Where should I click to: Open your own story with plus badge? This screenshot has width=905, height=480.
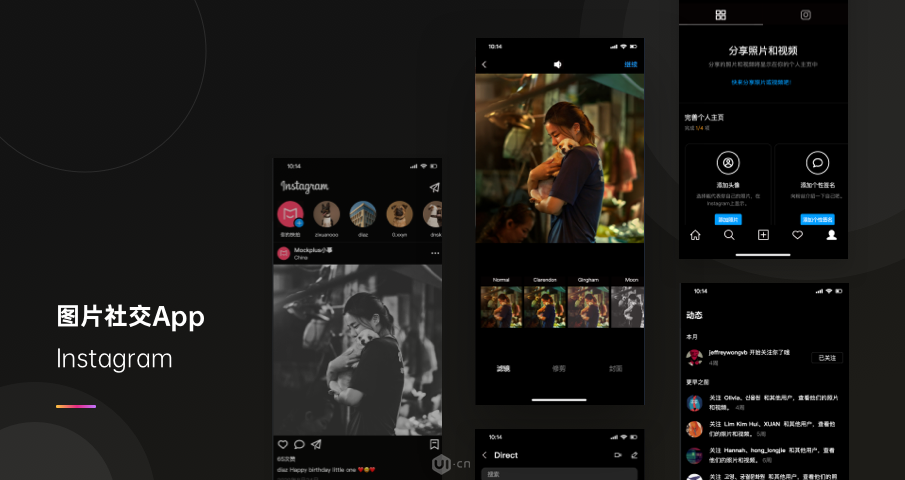[290, 214]
